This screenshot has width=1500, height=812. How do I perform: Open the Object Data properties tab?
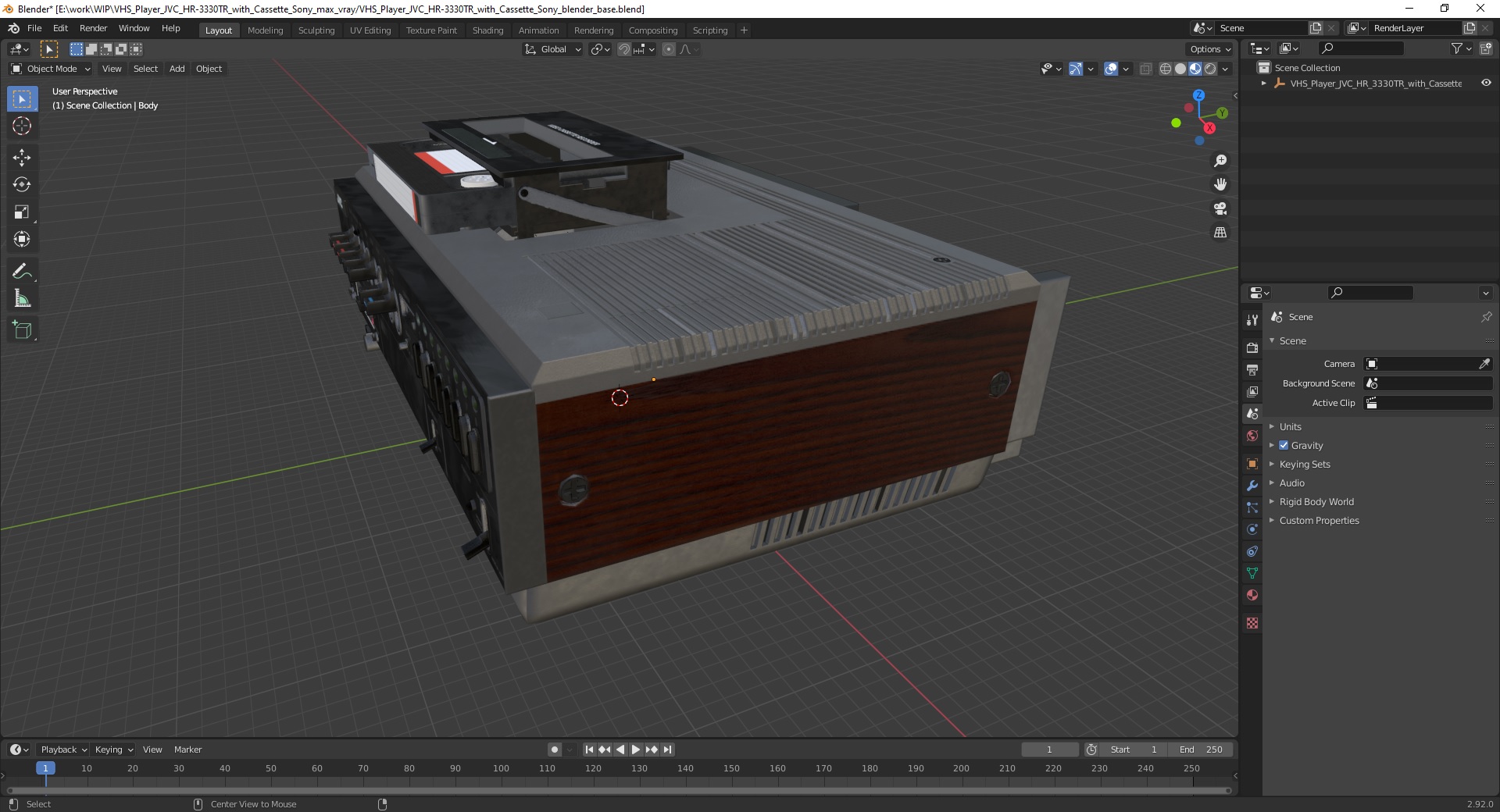pyautogui.click(x=1252, y=573)
